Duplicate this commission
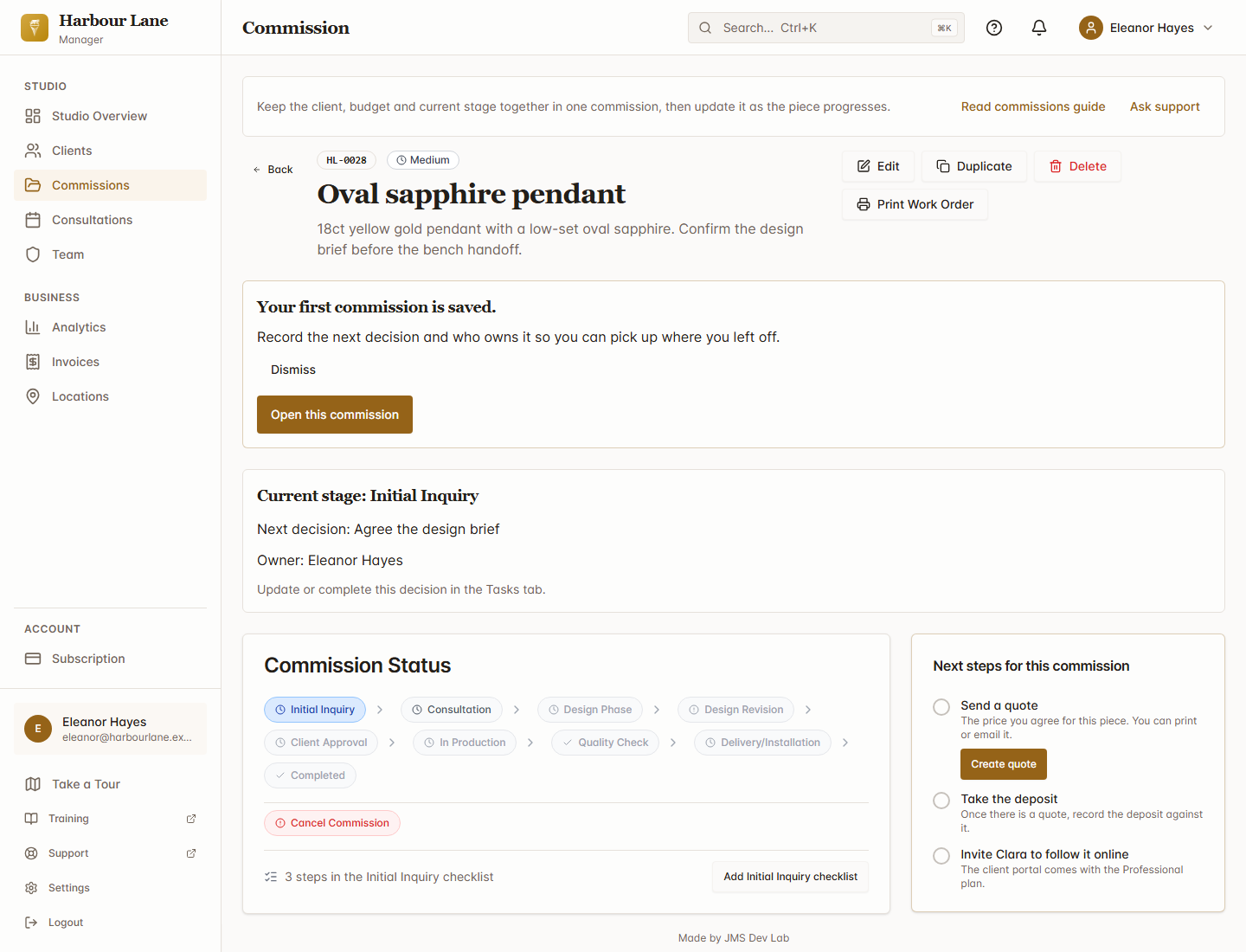Image resolution: width=1246 pixels, height=952 pixels. pyautogui.click(x=974, y=166)
